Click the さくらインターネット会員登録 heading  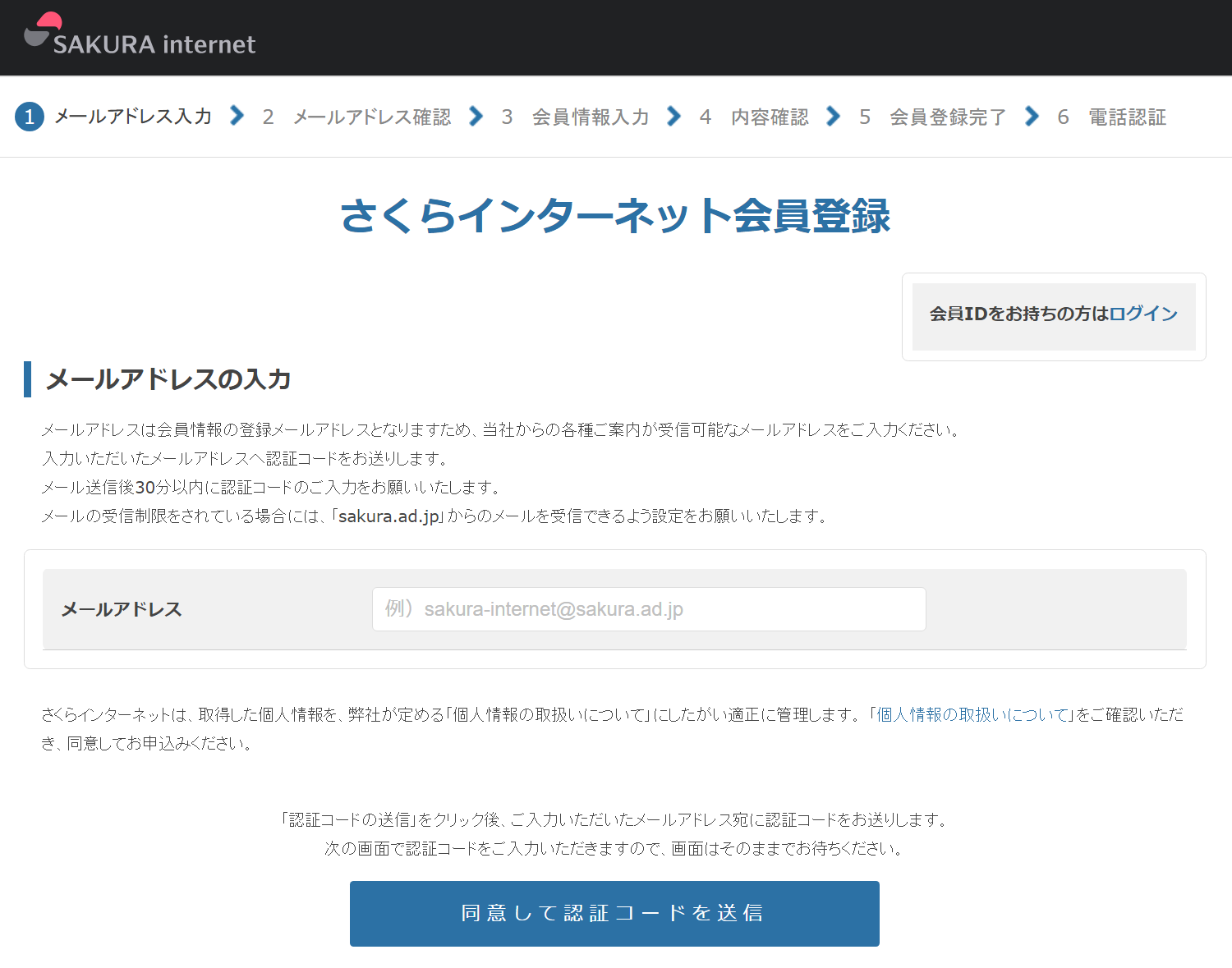[615, 216]
